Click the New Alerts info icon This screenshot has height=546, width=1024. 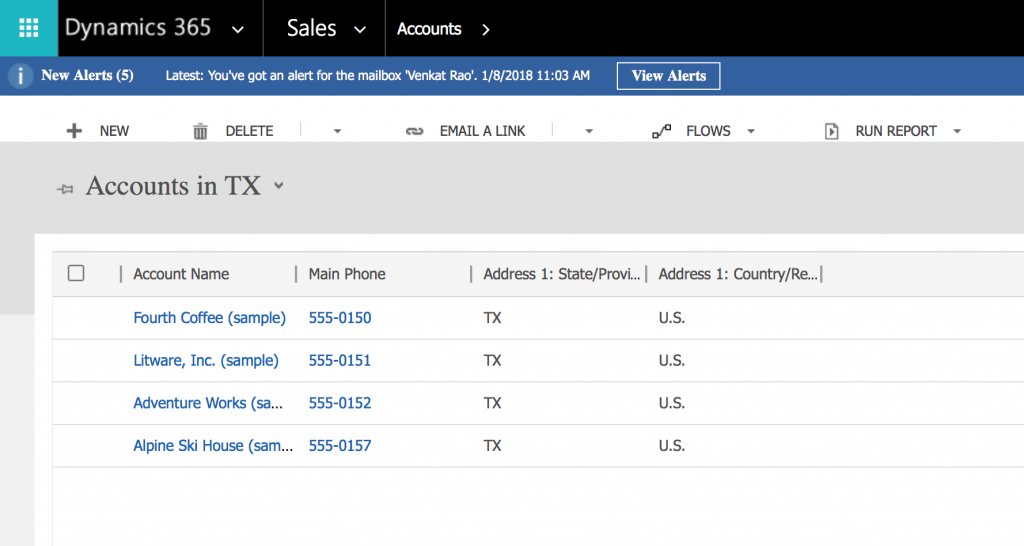tap(20, 76)
